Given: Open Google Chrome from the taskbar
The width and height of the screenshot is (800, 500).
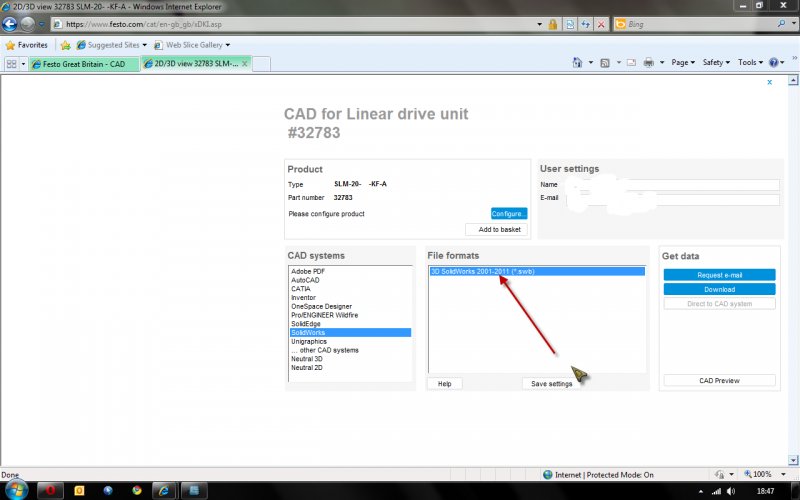Looking at the screenshot, I should coord(137,490).
